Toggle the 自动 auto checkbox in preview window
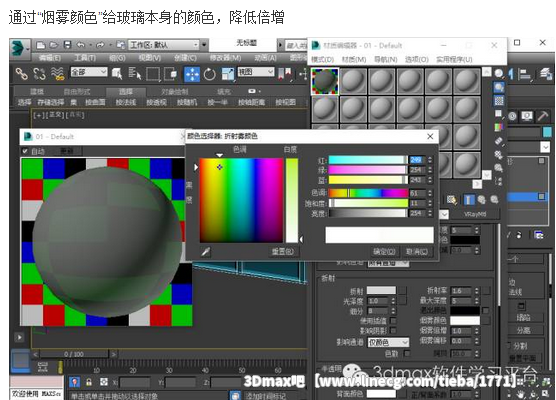 tap(25, 151)
